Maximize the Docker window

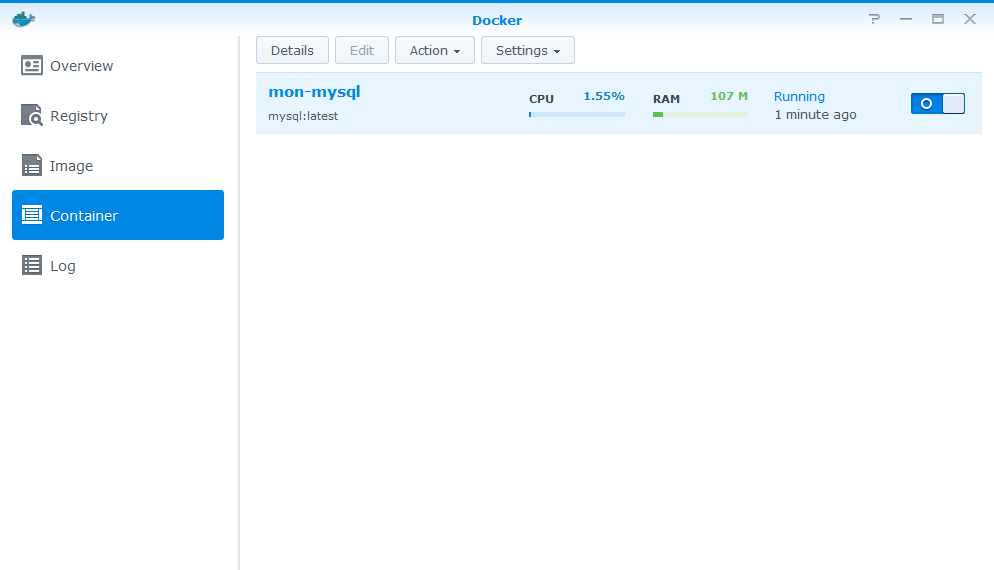click(938, 19)
